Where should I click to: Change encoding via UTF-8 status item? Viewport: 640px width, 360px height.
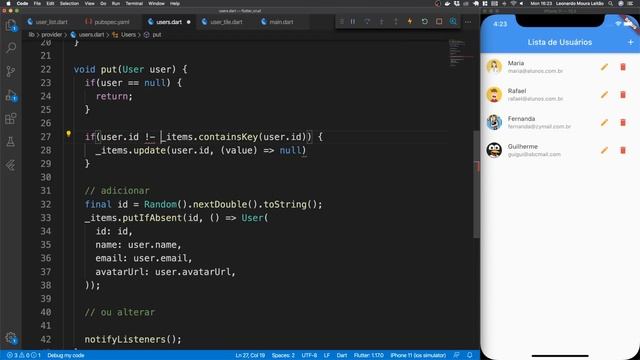[x=309, y=355]
